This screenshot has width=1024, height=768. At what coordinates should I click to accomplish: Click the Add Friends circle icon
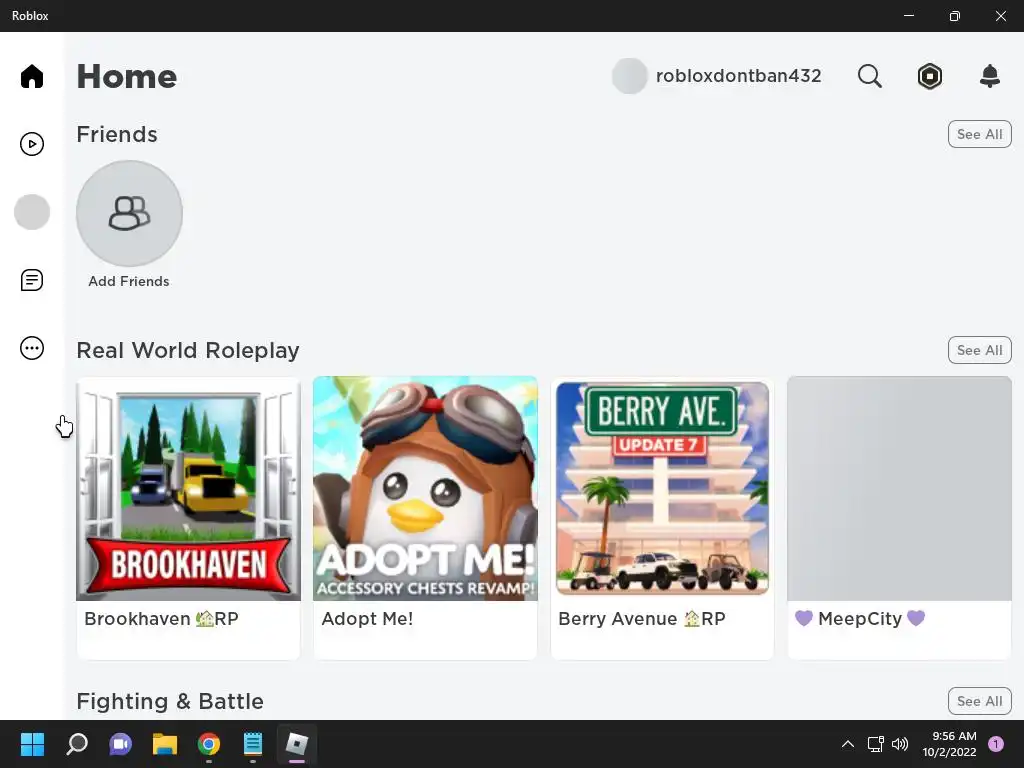tap(129, 214)
